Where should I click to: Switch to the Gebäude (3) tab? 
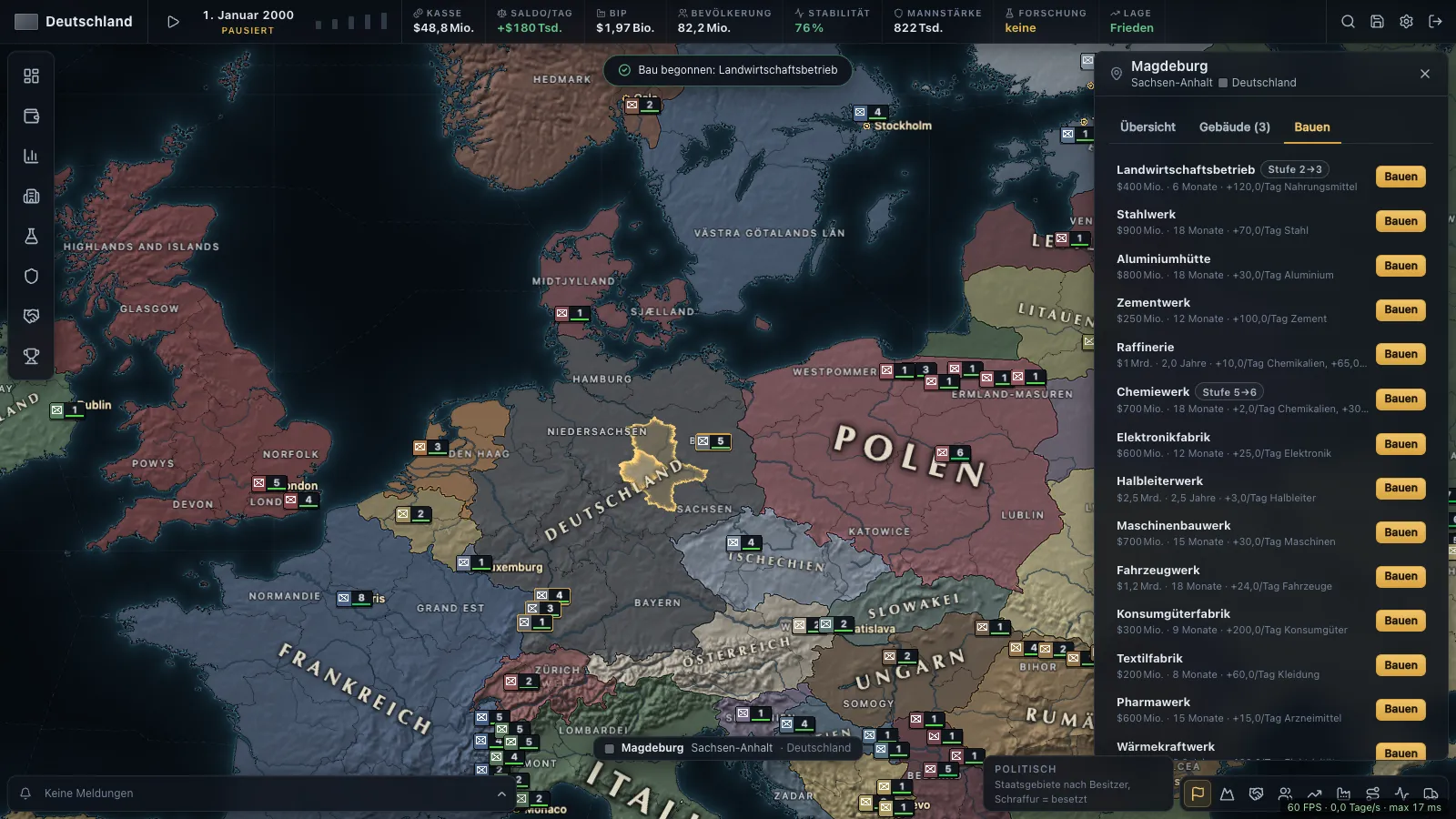1234,127
